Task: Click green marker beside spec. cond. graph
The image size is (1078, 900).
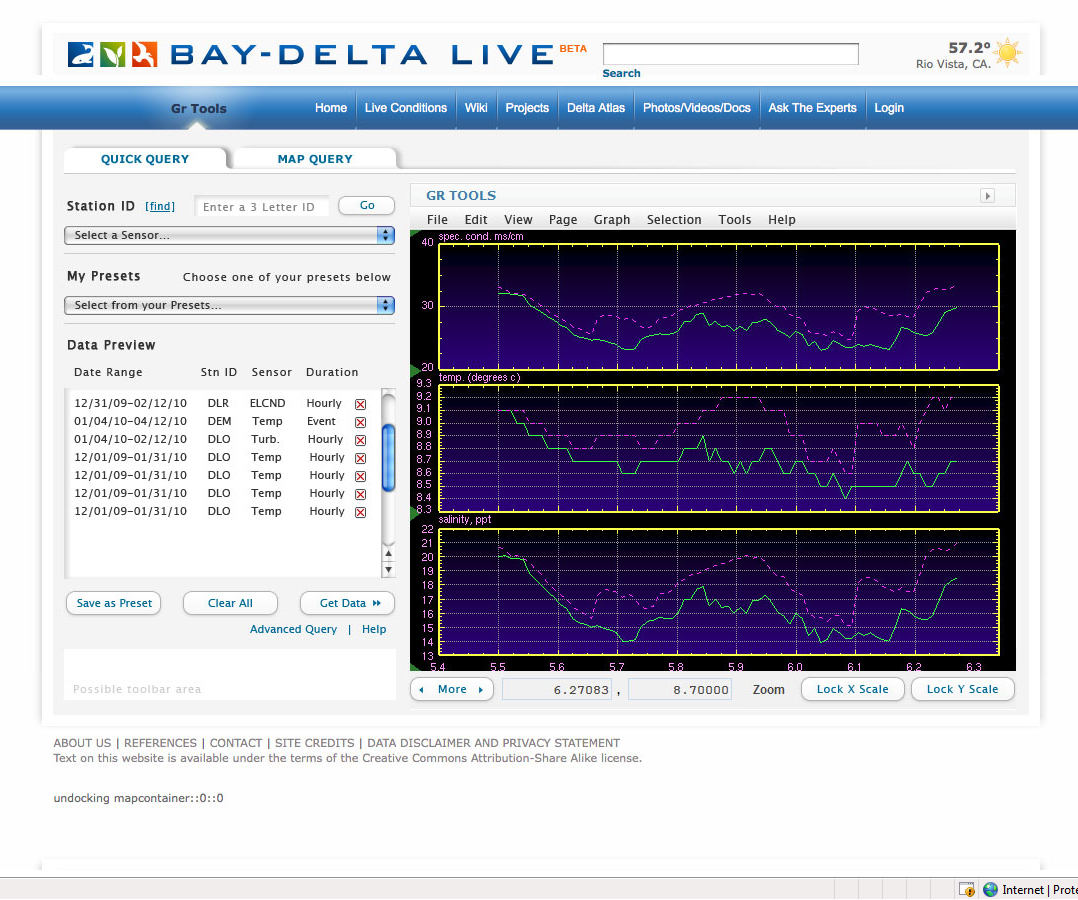Action: [x=415, y=234]
